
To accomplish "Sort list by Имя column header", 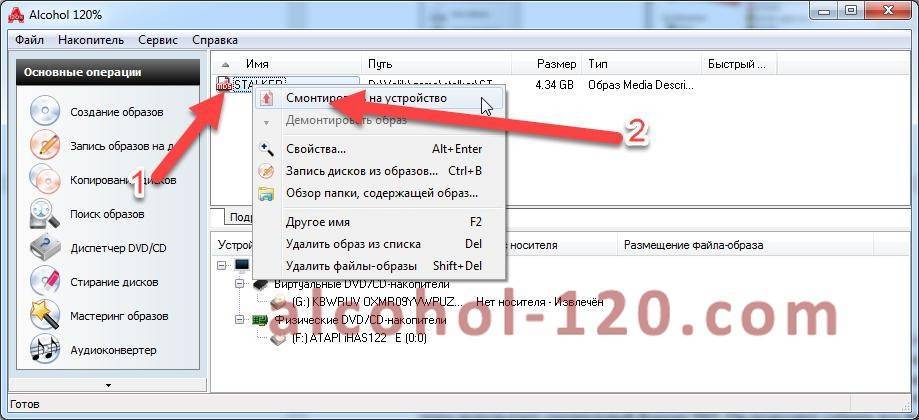I will click(287, 64).
